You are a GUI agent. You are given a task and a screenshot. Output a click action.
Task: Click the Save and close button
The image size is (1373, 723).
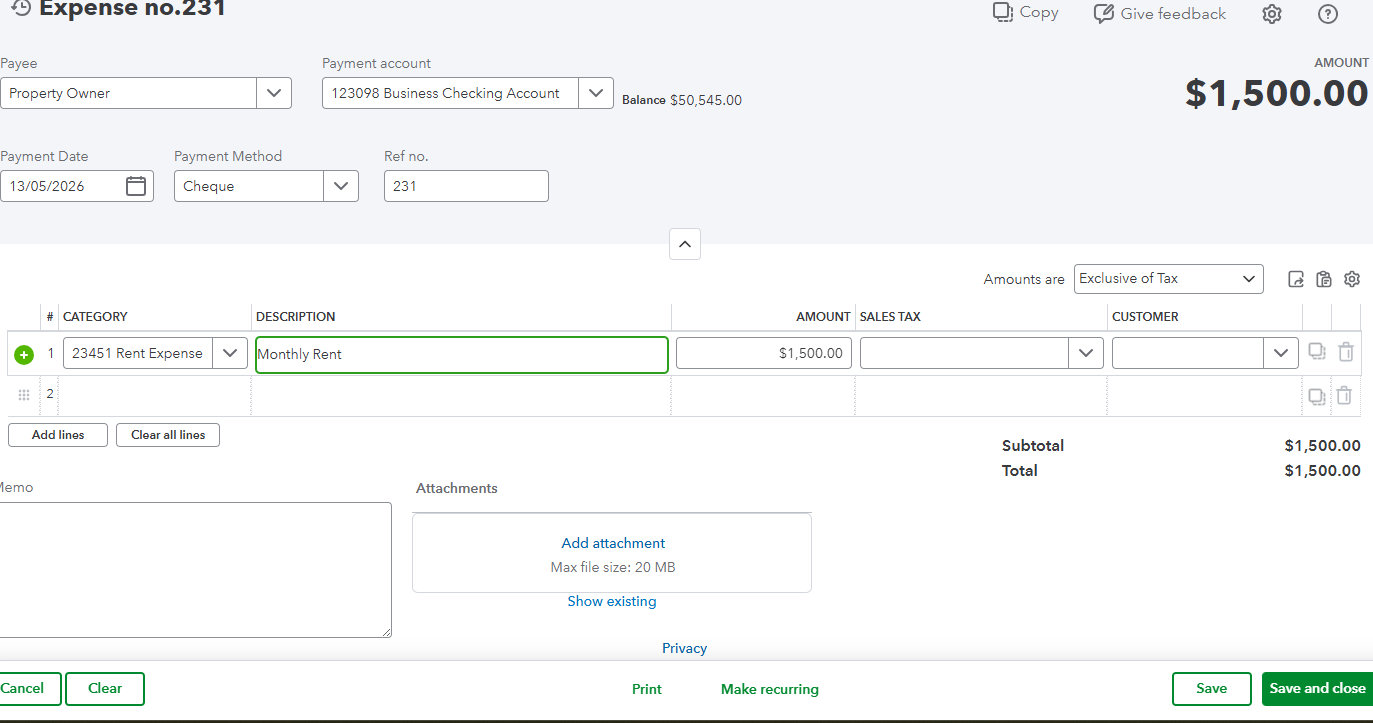click(x=1317, y=688)
